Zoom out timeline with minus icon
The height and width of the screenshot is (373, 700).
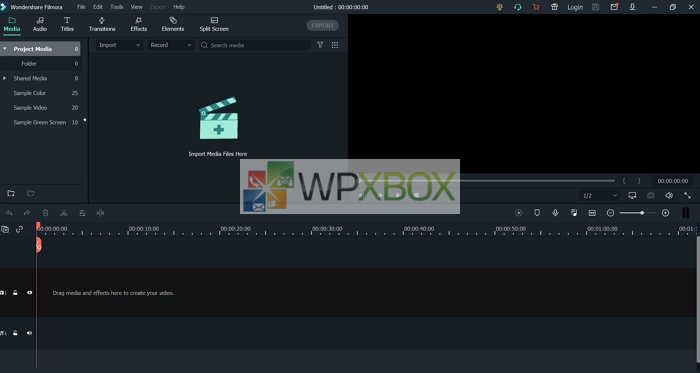(610, 213)
